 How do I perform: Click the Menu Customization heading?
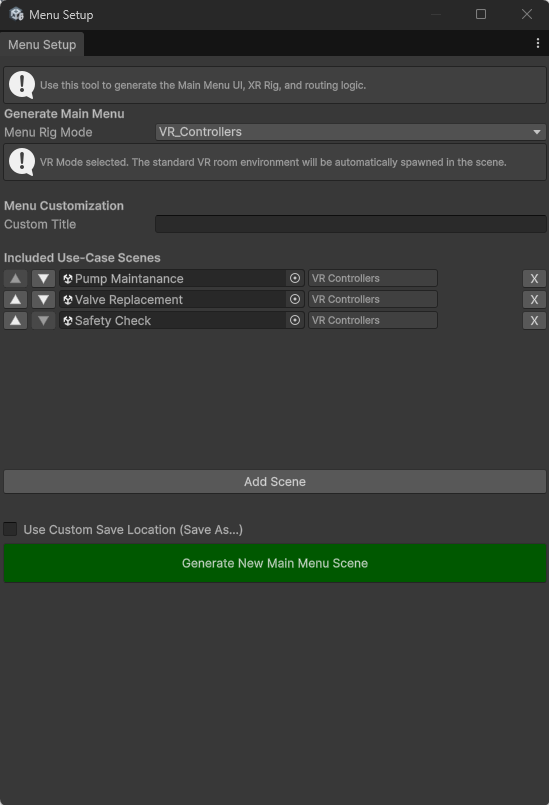click(64, 206)
